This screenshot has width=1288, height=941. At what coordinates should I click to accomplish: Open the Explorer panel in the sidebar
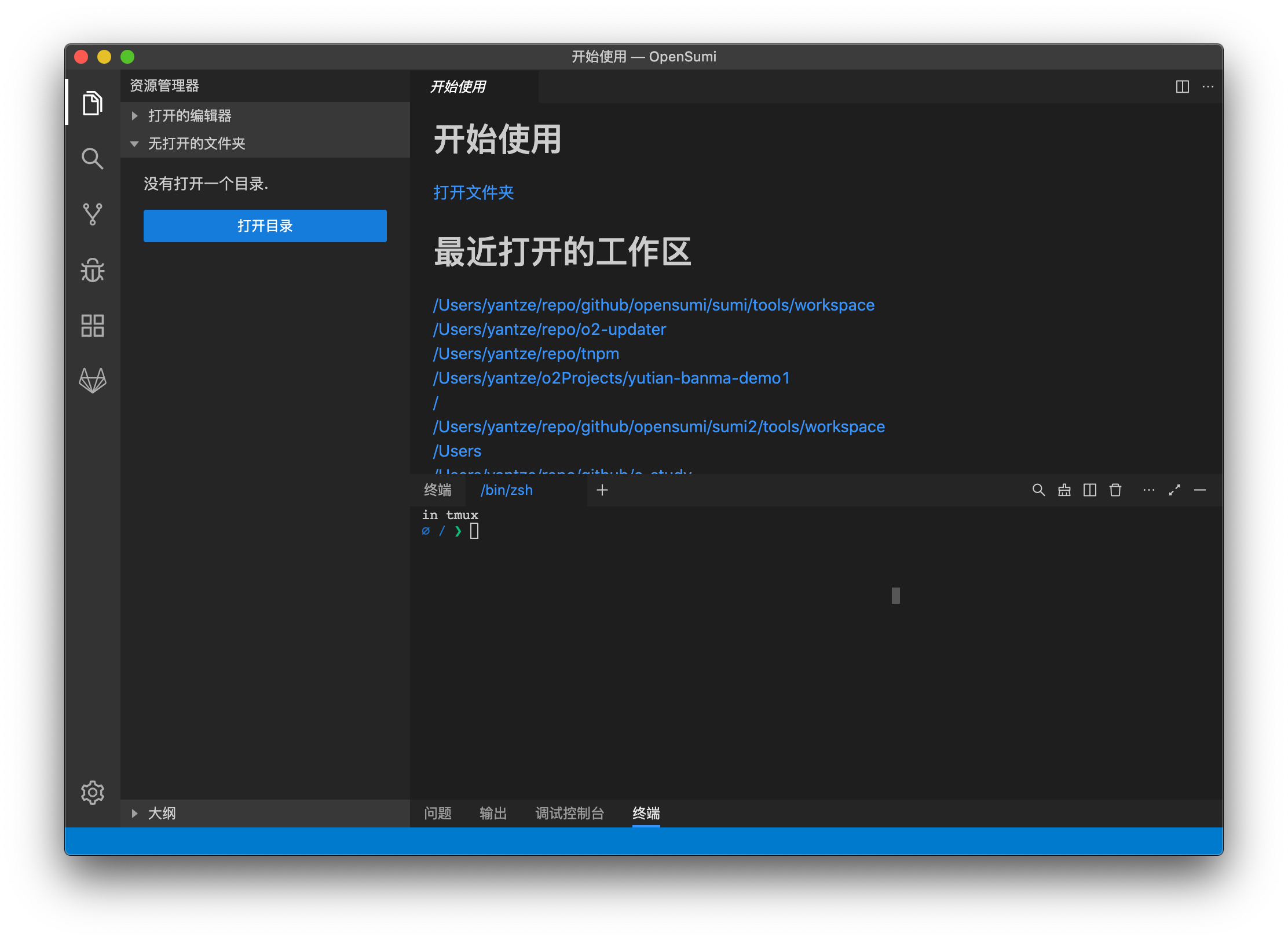click(92, 104)
